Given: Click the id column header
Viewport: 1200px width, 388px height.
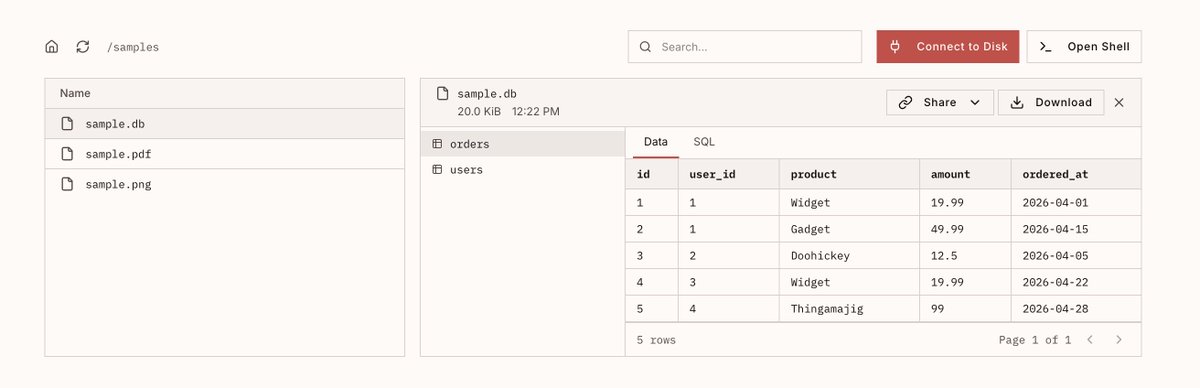Looking at the screenshot, I should (652, 174).
